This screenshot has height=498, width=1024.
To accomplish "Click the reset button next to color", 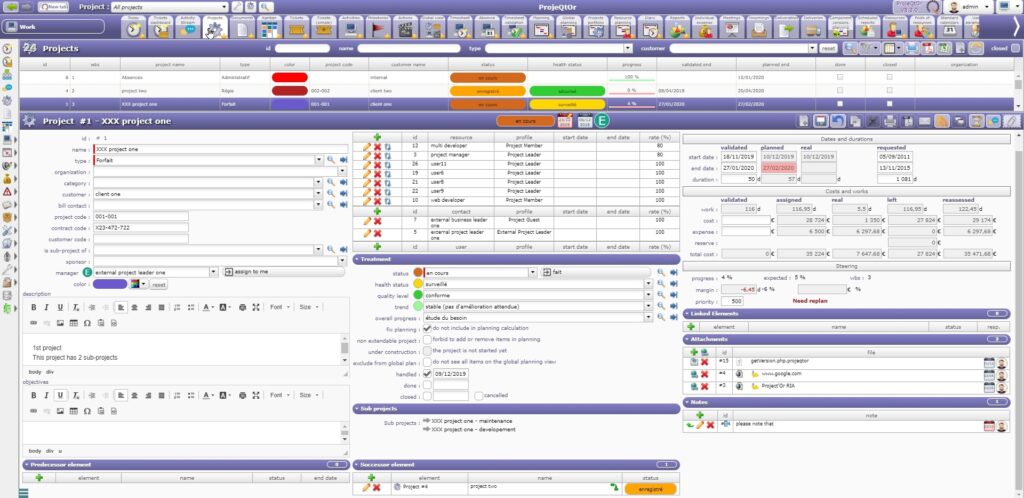I will coord(159,285).
